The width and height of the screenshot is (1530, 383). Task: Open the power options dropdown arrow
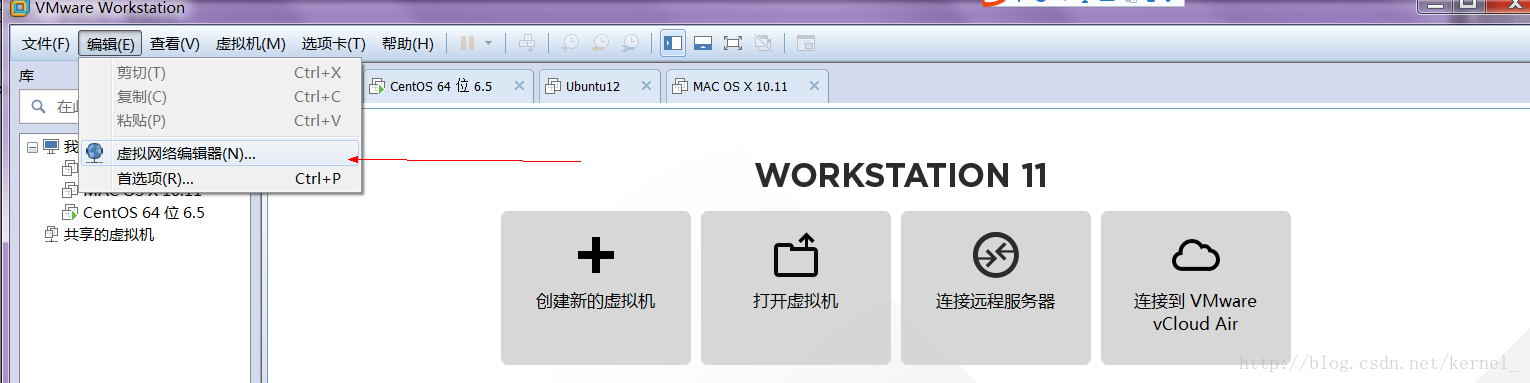[x=488, y=43]
